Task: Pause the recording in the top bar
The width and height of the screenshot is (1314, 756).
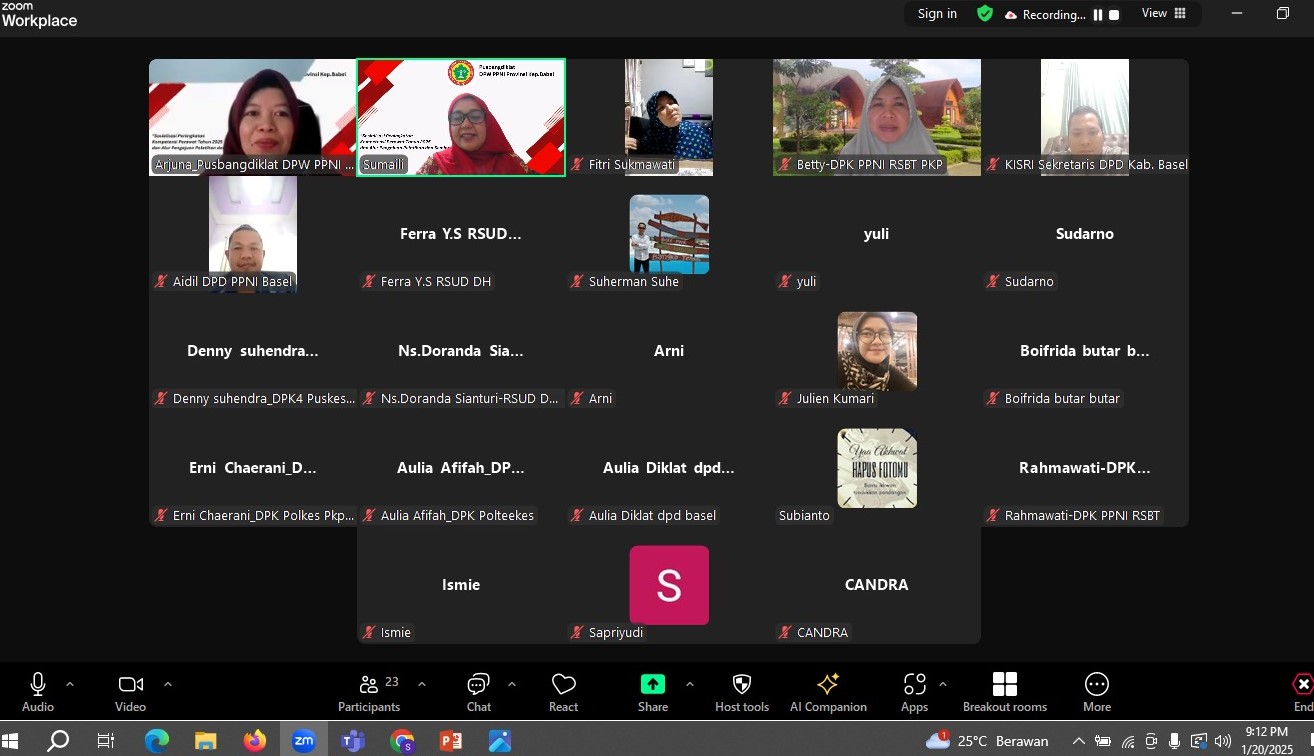Action: click(x=1097, y=15)
